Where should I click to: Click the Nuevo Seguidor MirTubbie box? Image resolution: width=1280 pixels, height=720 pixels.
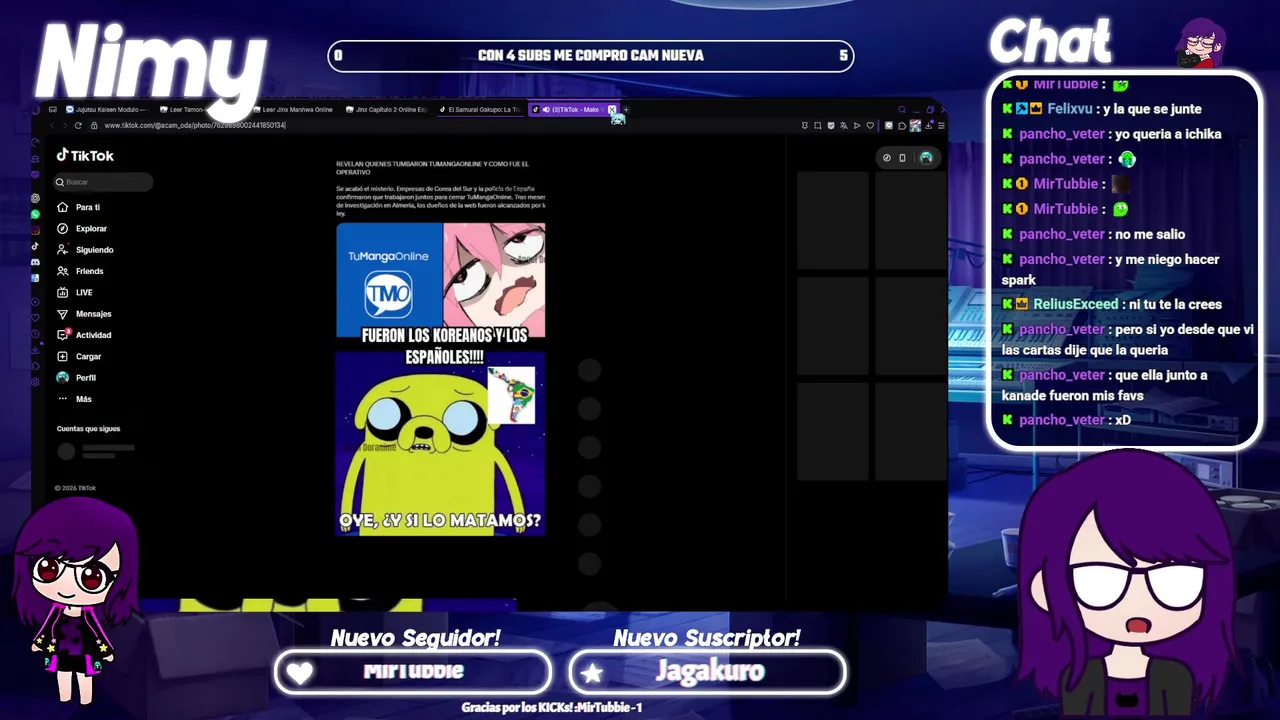point(412,671)
